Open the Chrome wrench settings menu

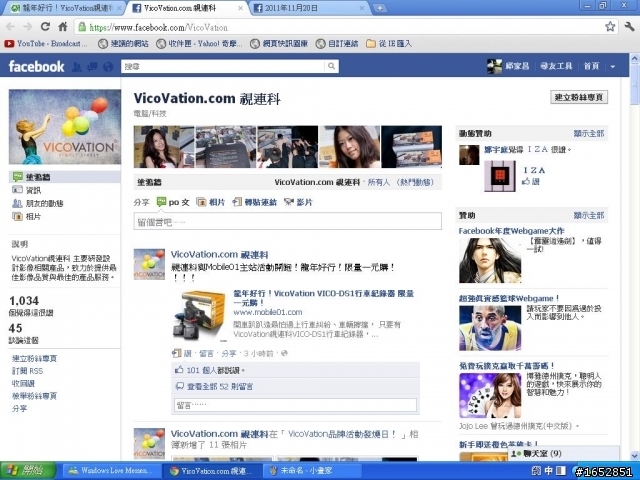click(x=629, y=27)
